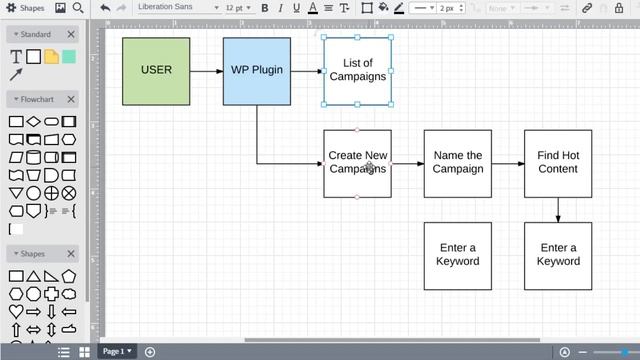This screenshot has height=360, width=640.
Task: Select the green block shape
Action: pos(69,57)
